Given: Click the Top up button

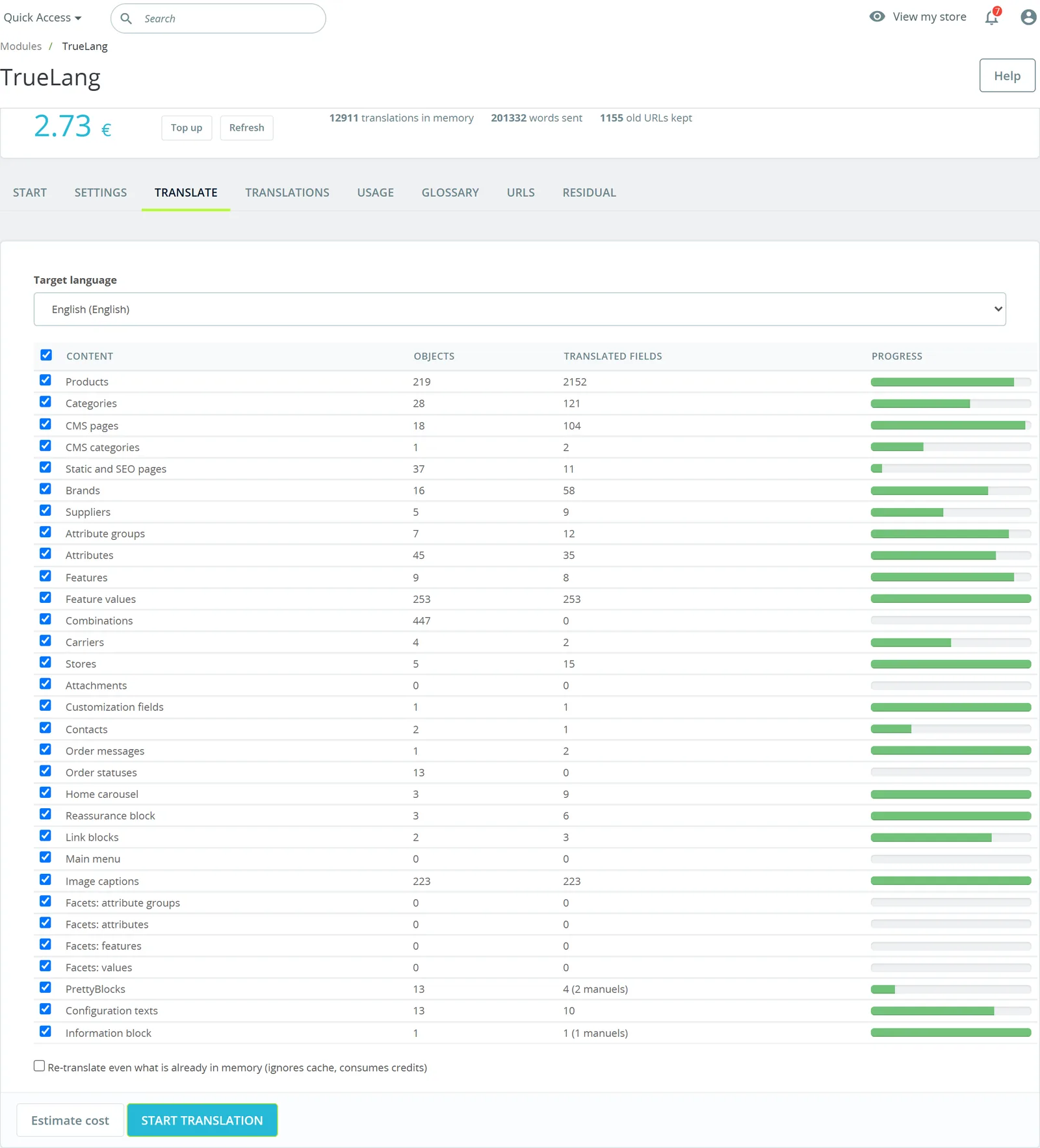Looking at the screenshot, I should click(x=187, y=128).
